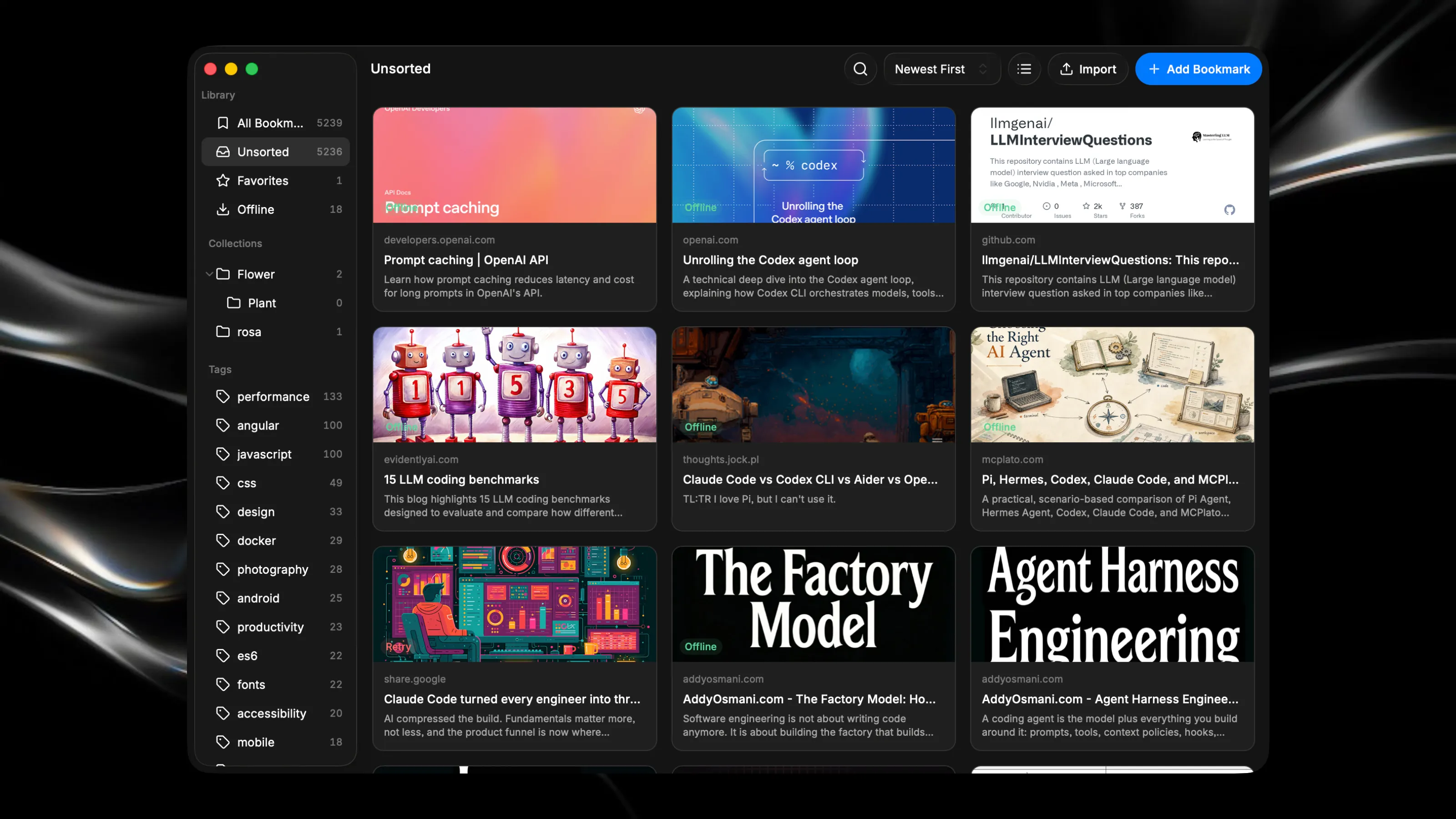Open the Factory Model thumbnail

point(814,604)
